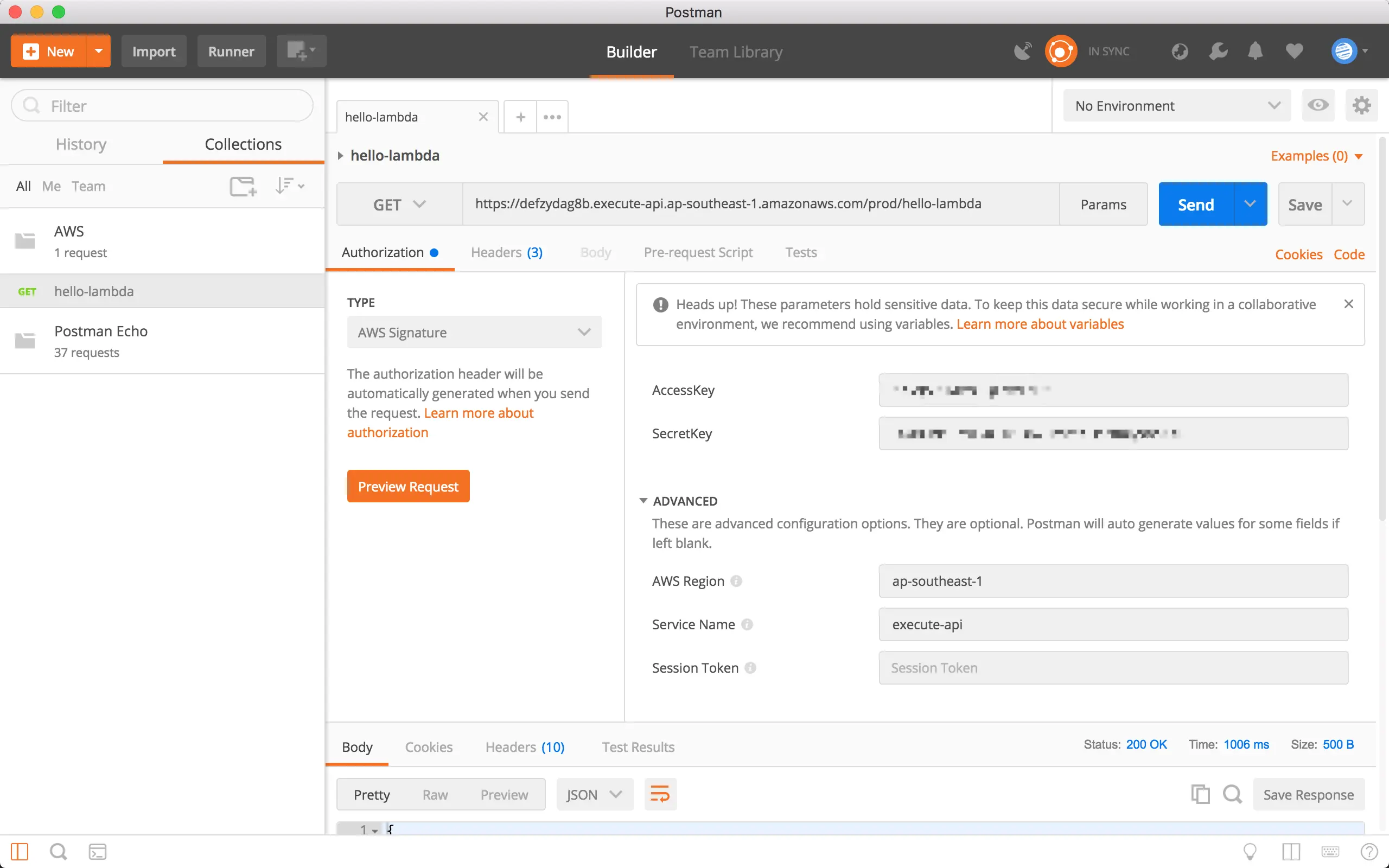Toggle the environment quick look eye
This screenshot has height=868, width=1389.
pos(1318,106)
